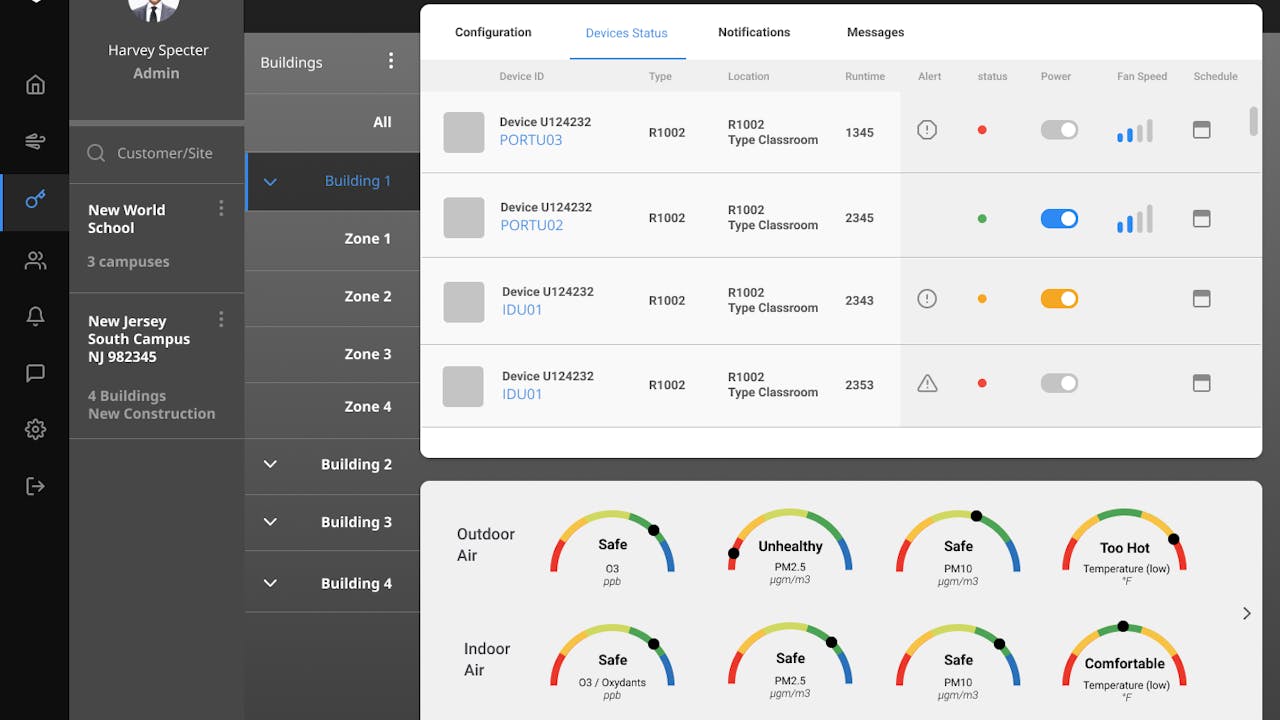Open the users icon in sidebar

coord(35,261)
